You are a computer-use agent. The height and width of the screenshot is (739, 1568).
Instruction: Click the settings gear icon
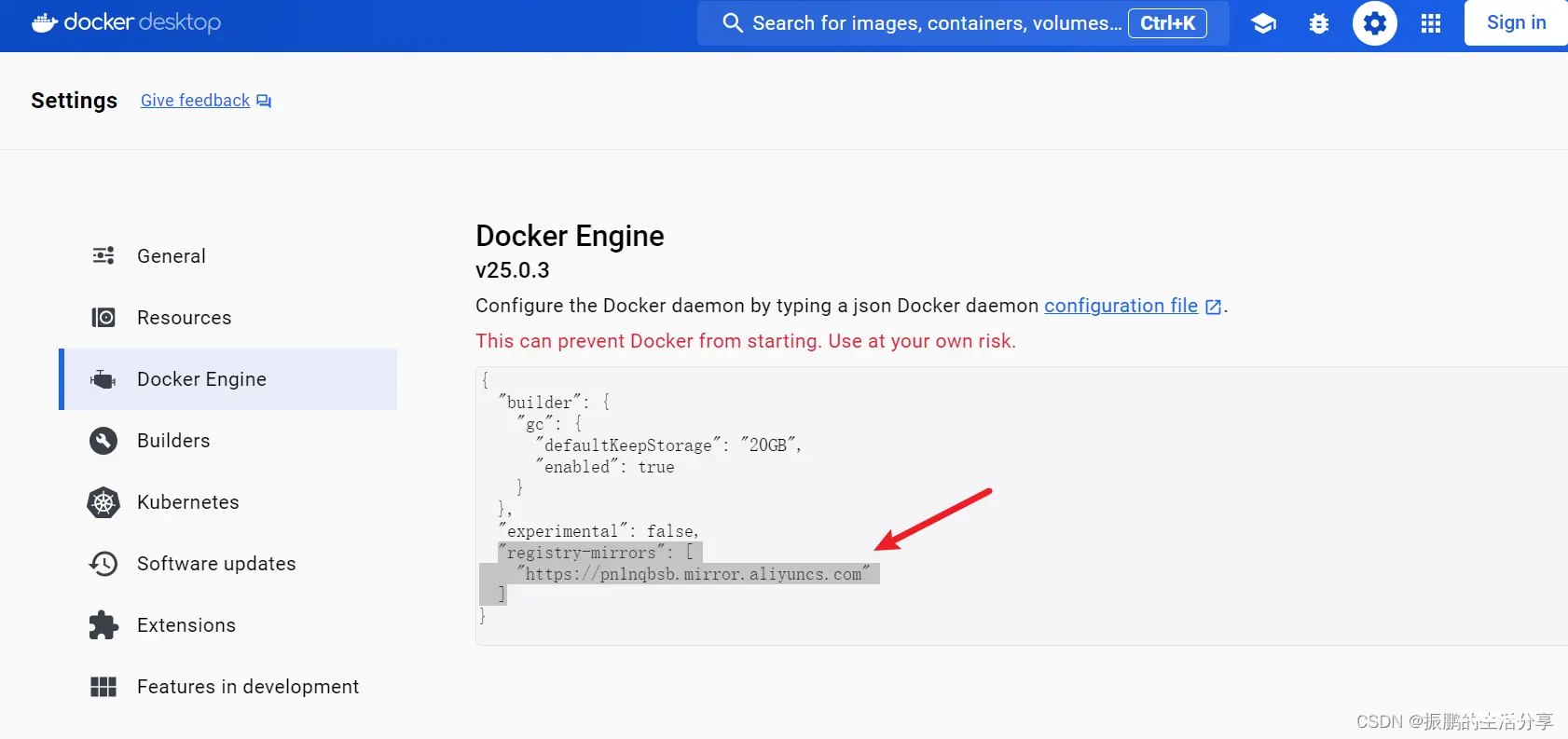pyautogui.click(x=1375, y=23)
